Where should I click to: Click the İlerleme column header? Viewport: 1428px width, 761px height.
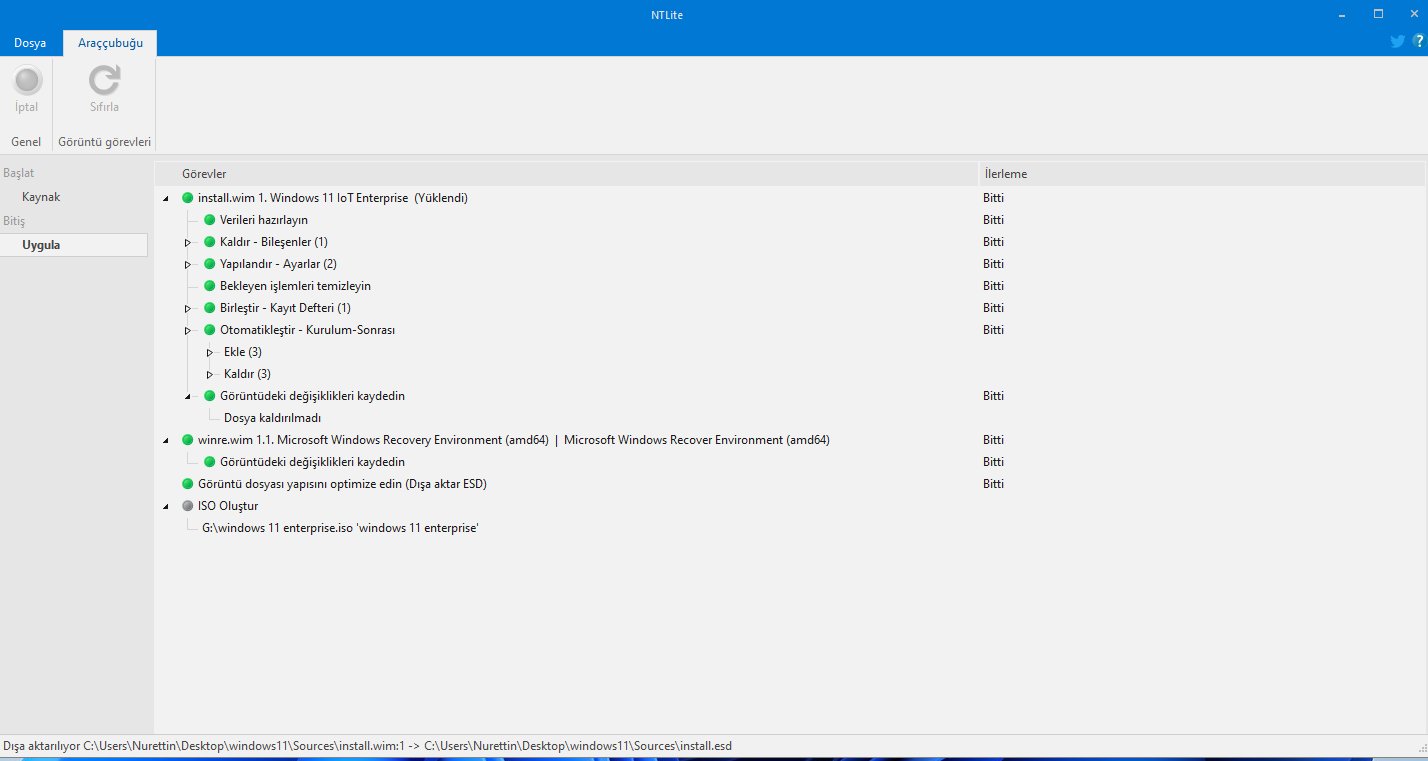click(x=1201, y=174)
